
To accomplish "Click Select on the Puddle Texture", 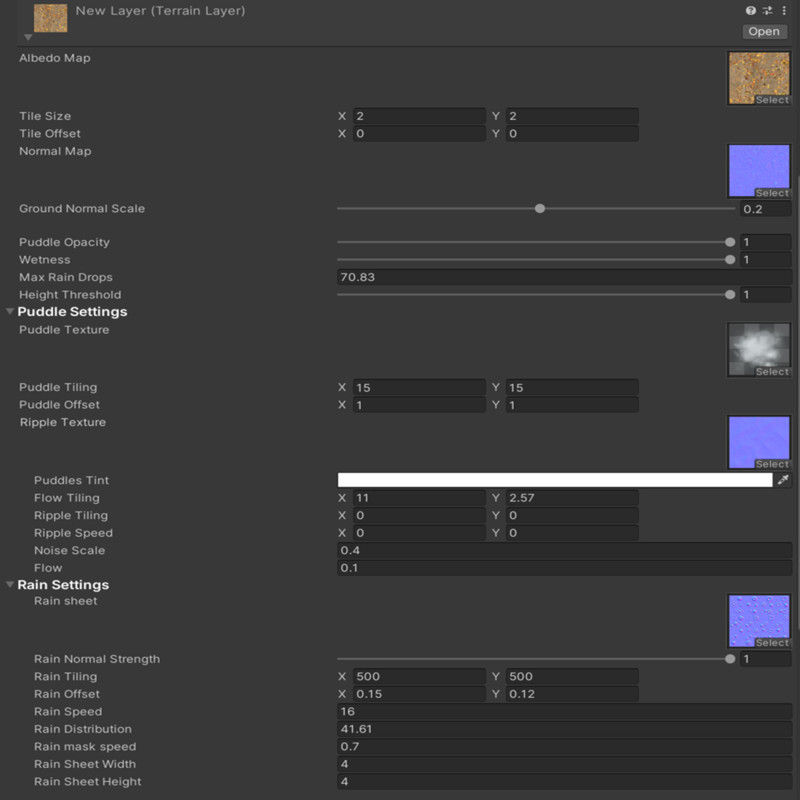I will click(x=772, y=371).
